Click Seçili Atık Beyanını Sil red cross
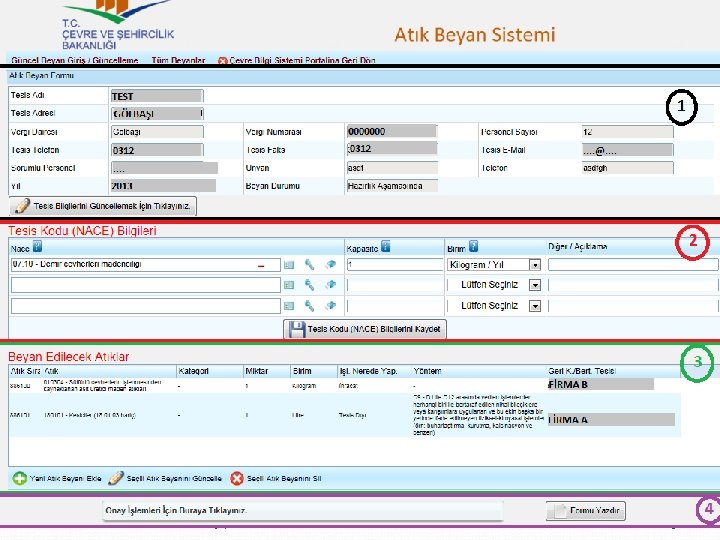 (237, 478)
